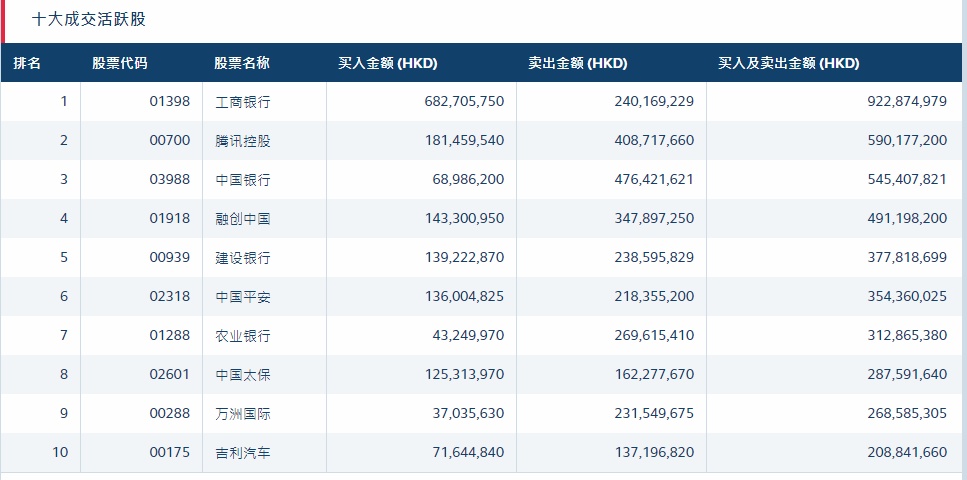
Task: Select stock name 万洲国际
Action: (x=243, y=413)
